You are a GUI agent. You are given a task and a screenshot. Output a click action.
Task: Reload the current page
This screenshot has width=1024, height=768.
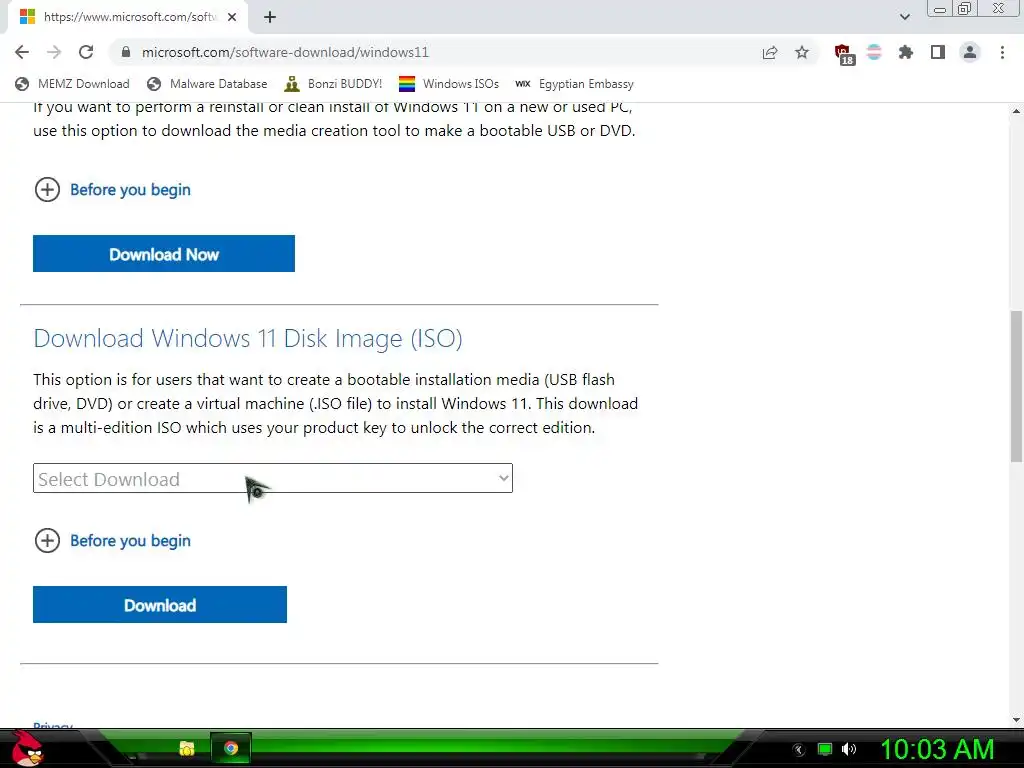tap(86, 52)
